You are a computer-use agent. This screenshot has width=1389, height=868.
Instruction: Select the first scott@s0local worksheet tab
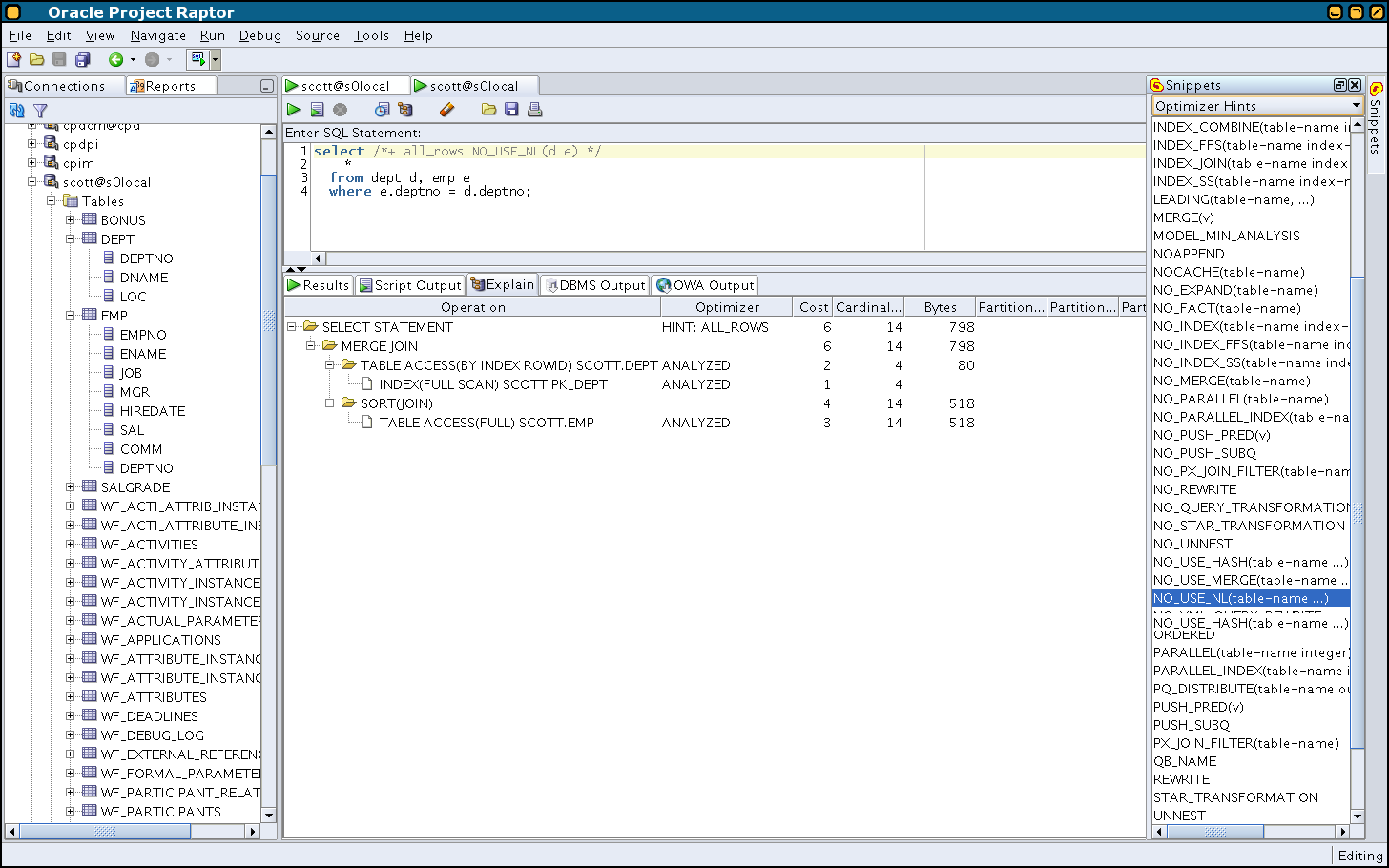coord(345,86)
